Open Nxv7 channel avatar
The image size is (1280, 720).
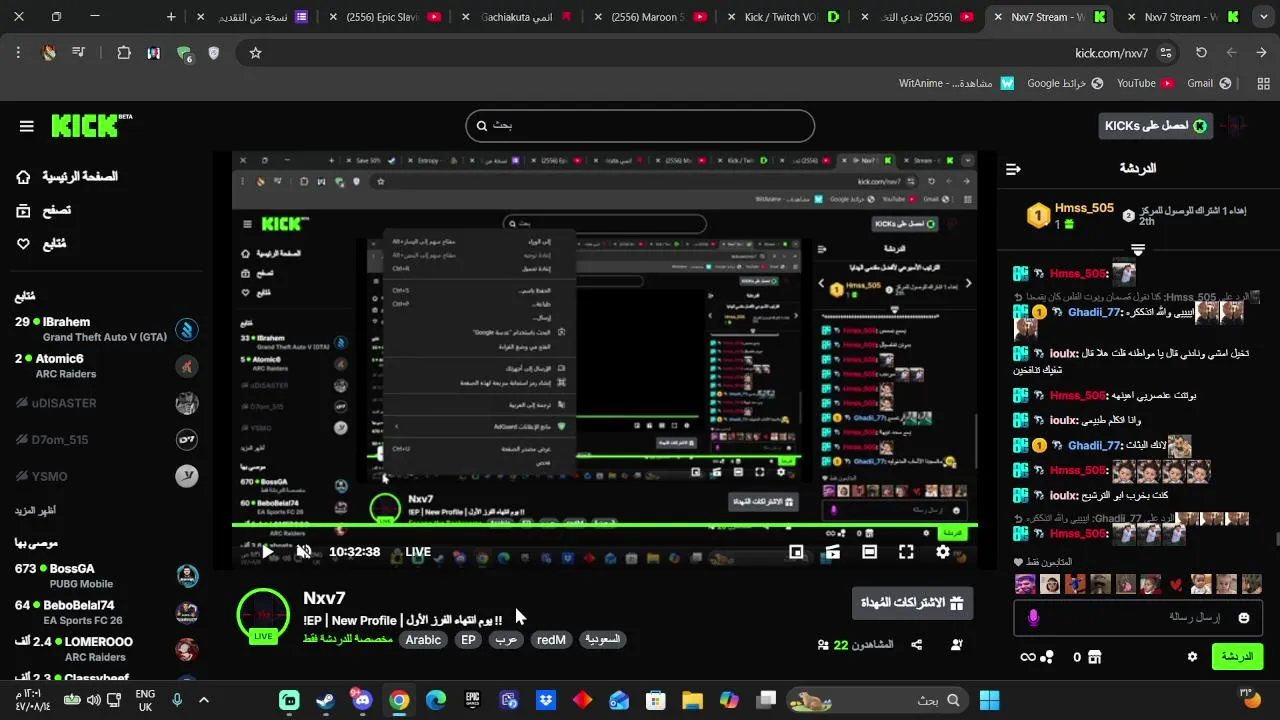tap(263, 614)
